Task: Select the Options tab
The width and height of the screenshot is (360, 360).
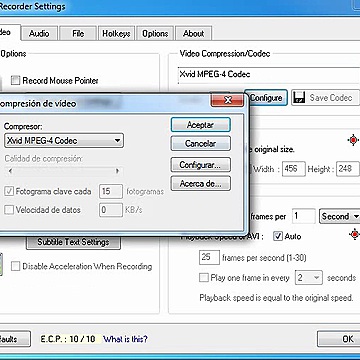Action: tap(155, 33)
